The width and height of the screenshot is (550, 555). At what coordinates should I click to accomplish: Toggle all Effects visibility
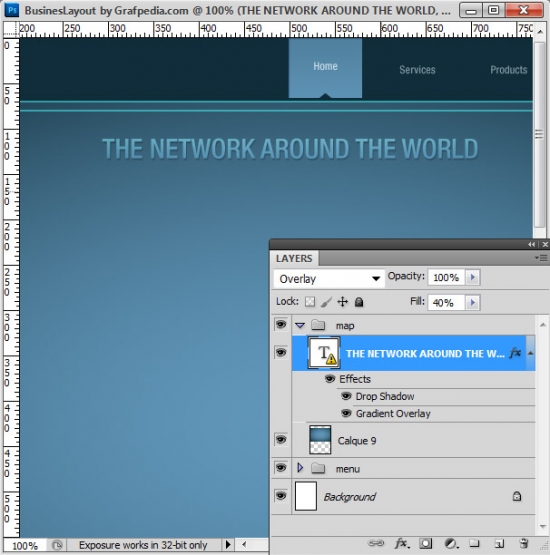click(x=330, y=379)
